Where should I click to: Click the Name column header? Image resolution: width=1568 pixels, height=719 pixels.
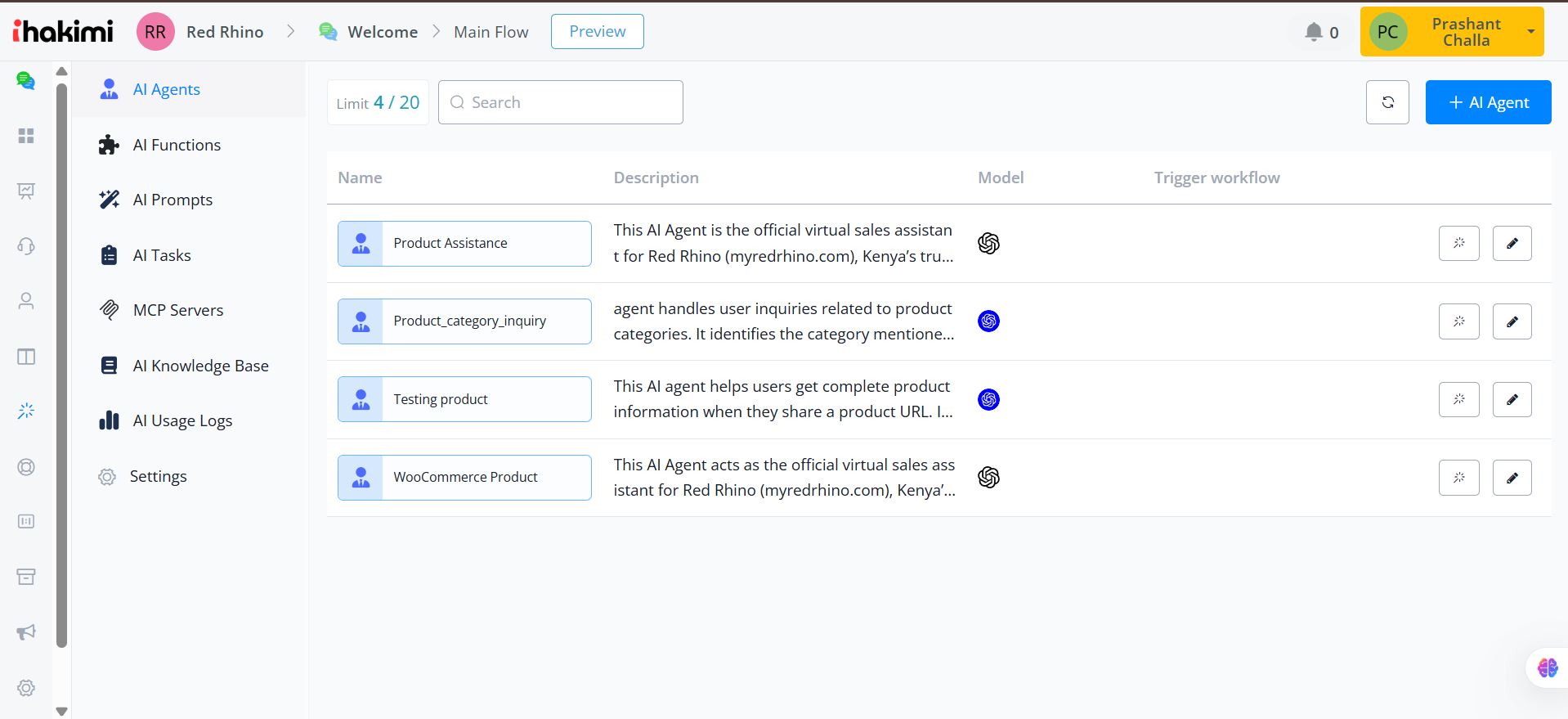pyautogui.click(x=360, y=178)
